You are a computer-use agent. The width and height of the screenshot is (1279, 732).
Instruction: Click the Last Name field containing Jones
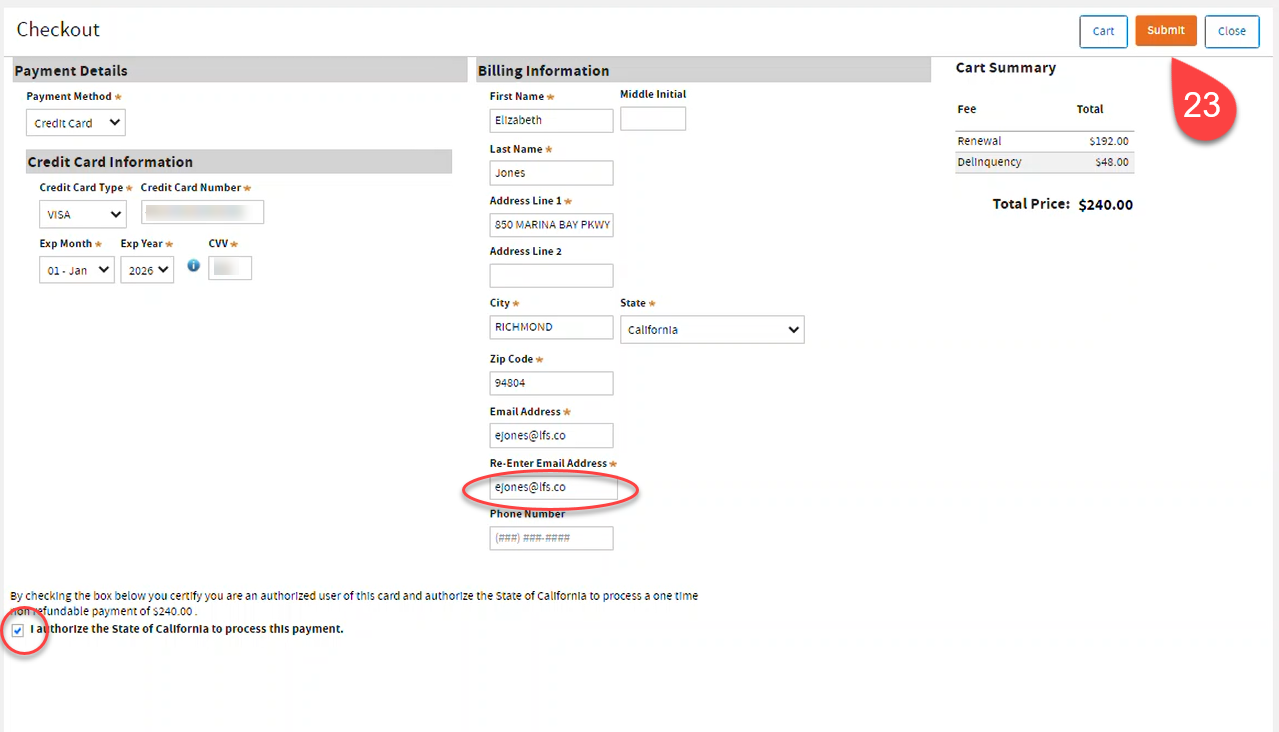pyautogui.click(x=551, y=172)
